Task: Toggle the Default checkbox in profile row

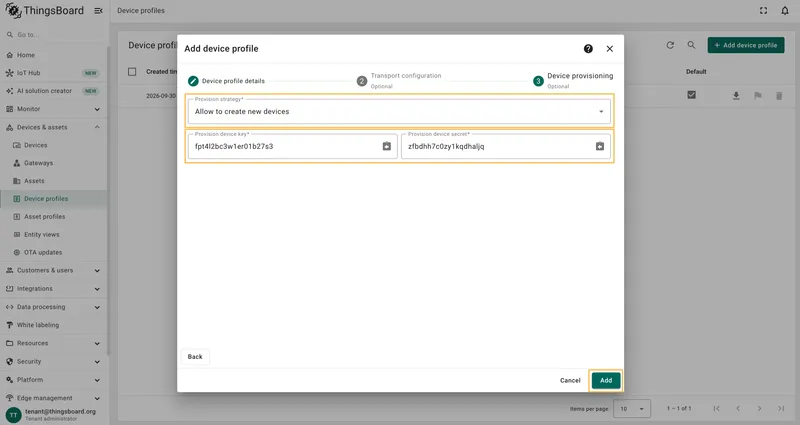Action: coord(691,95)
